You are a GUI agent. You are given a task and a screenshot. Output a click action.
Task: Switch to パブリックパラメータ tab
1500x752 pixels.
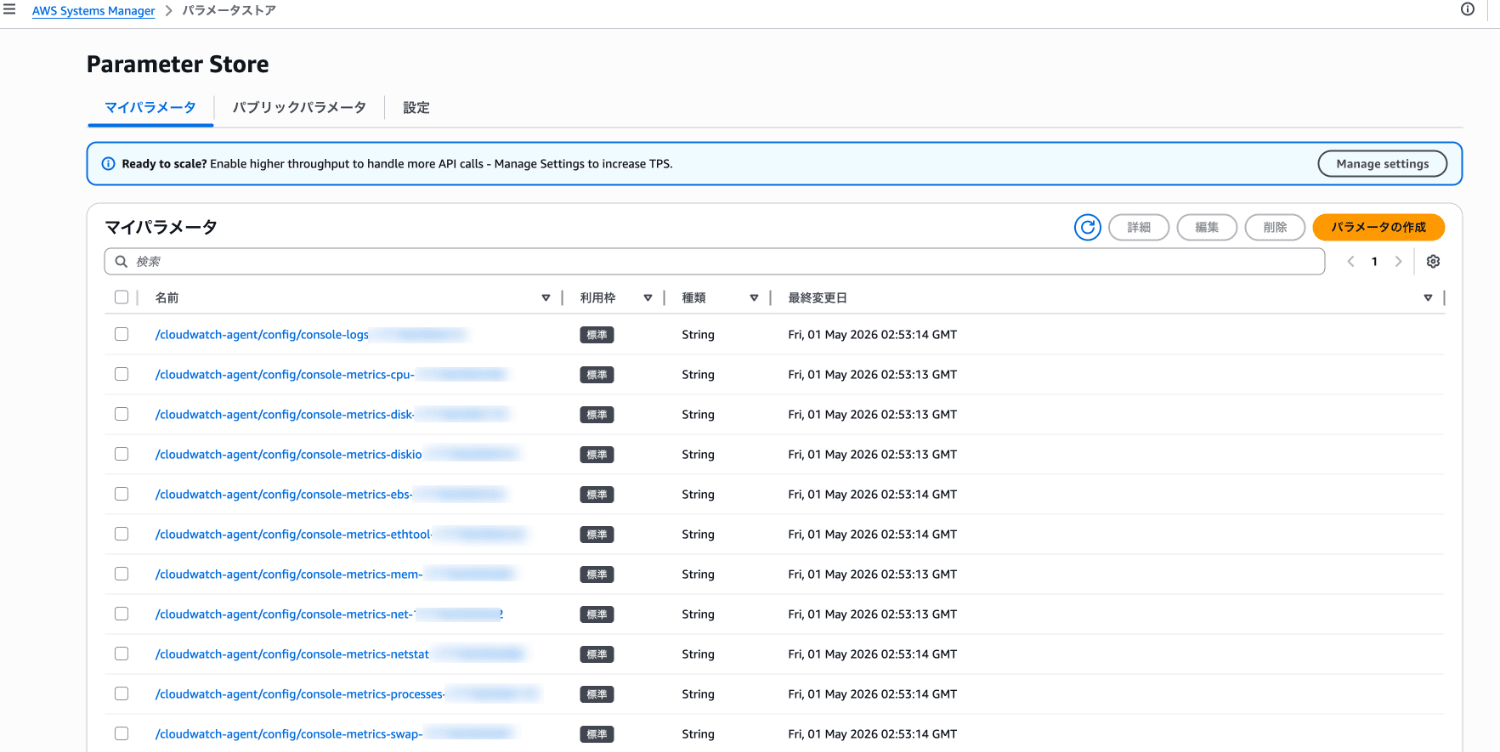click(299, 107)
